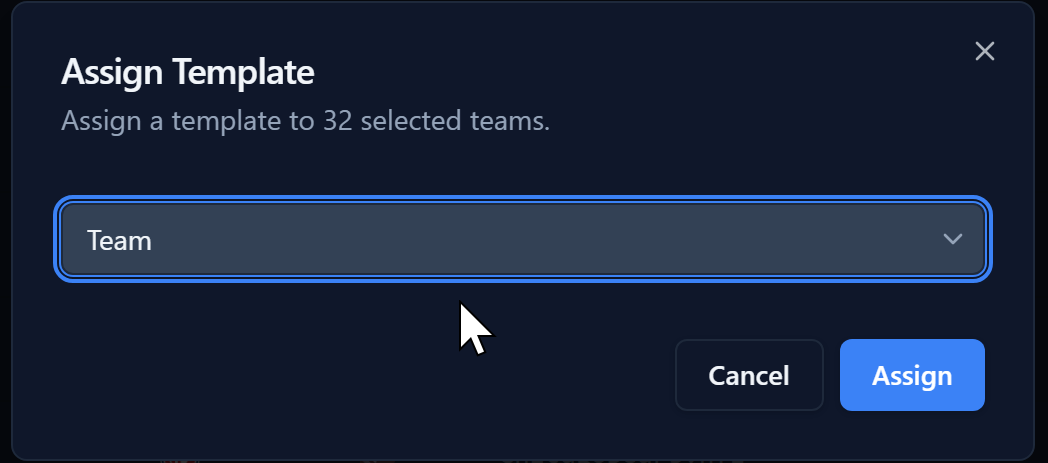This screenshot has width=1048, height=463.
Task: Select the Assign Template heading text
Action: tap(188, 72)
